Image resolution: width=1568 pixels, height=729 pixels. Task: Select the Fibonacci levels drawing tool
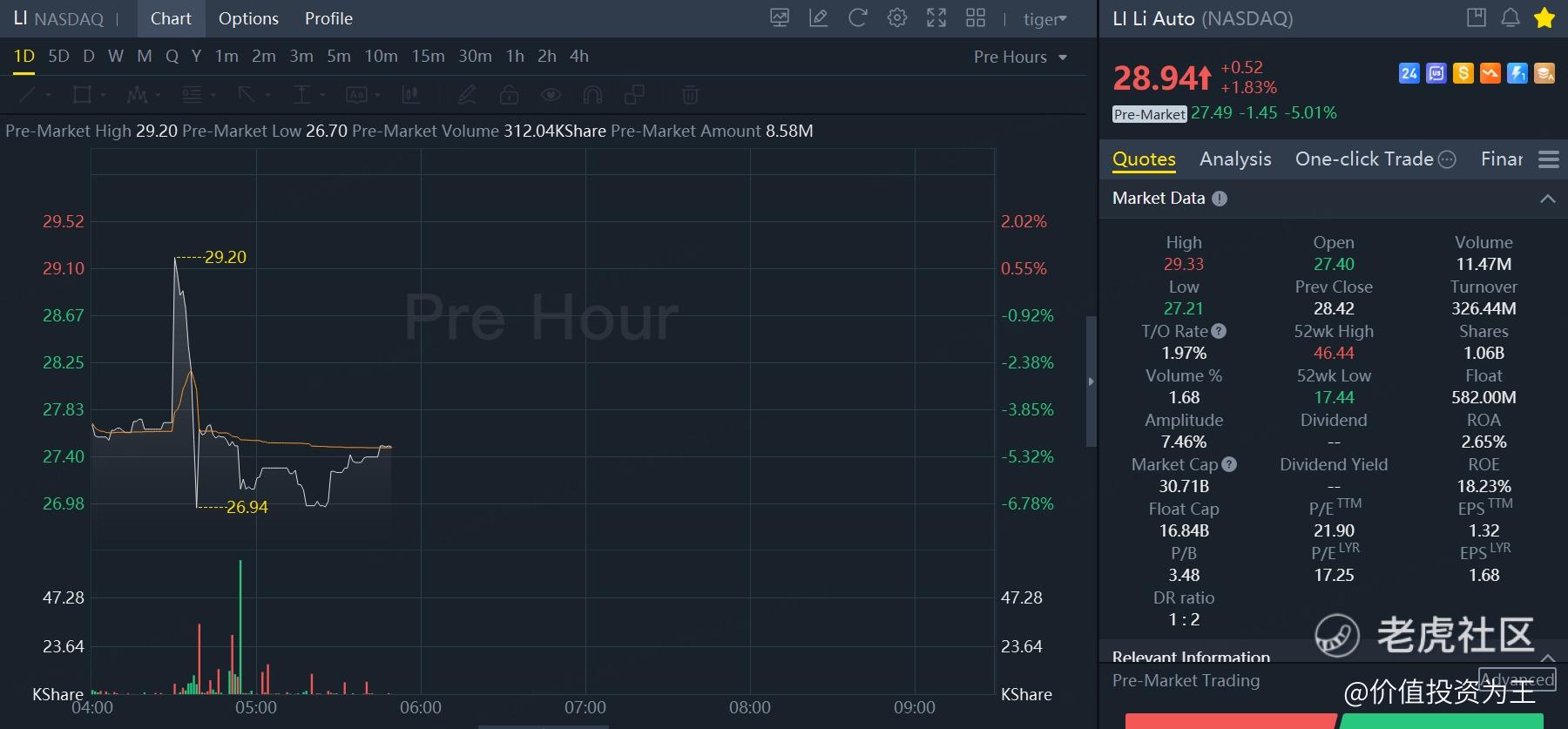click(x=192, y=95)
